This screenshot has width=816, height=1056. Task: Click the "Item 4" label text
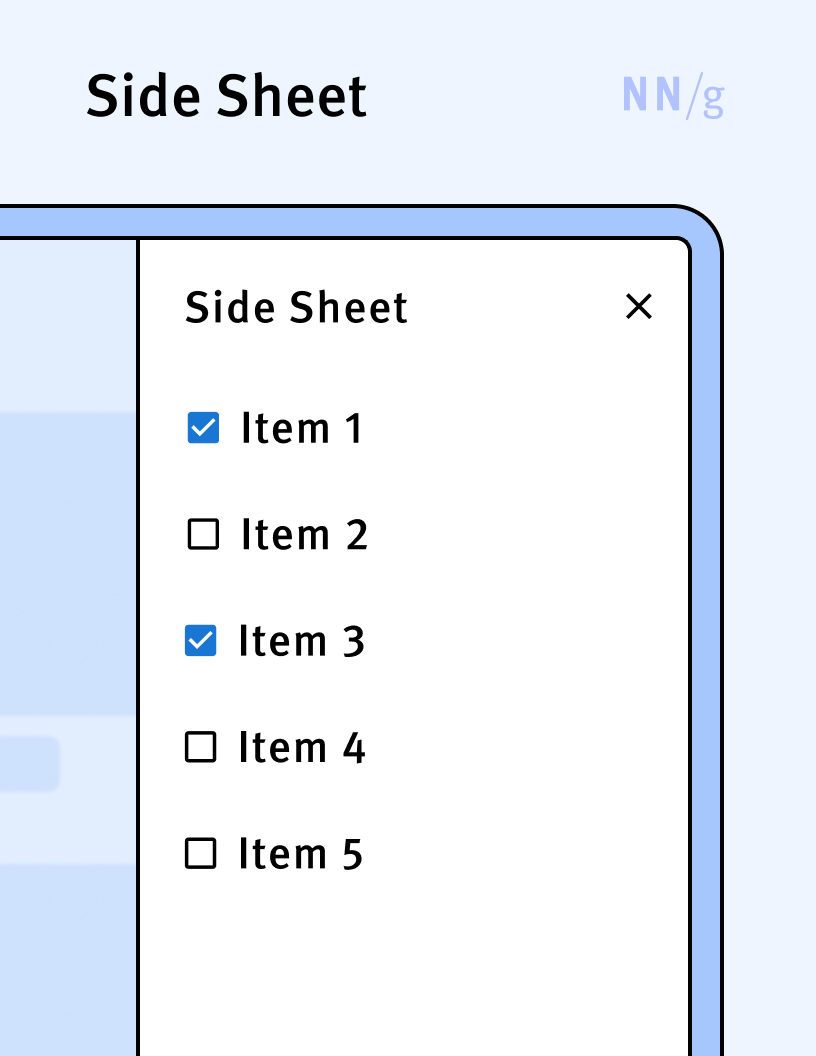pyautogui.click(x=302, y=747)
